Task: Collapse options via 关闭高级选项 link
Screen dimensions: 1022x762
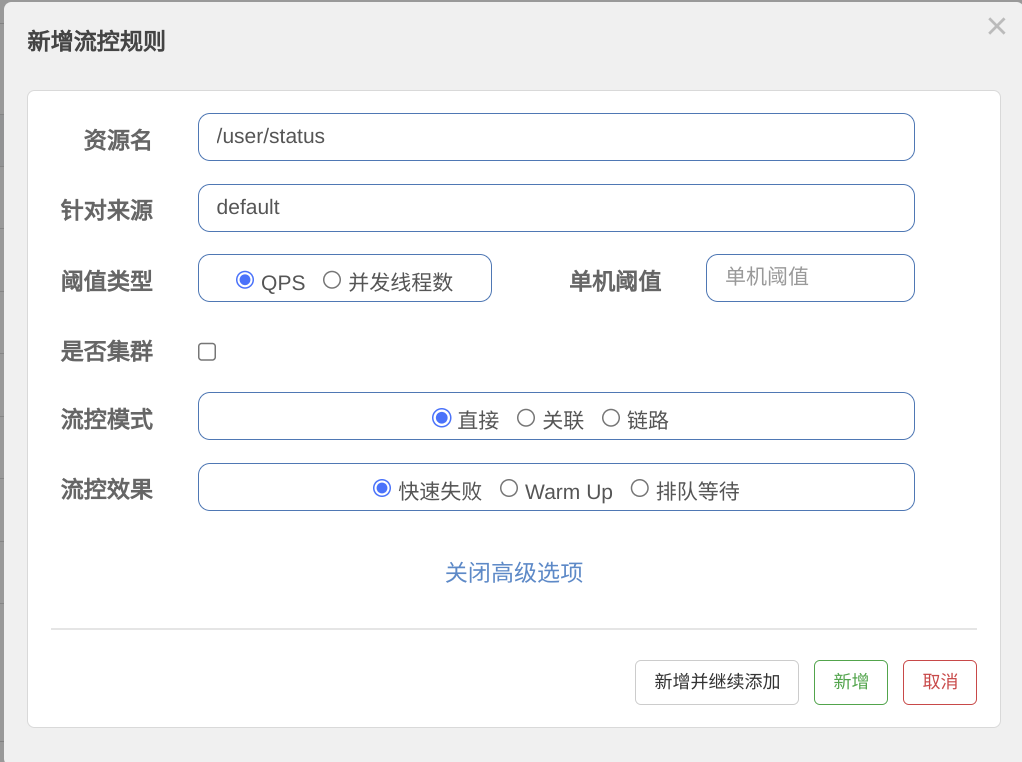Action: (x=514, y=573)
